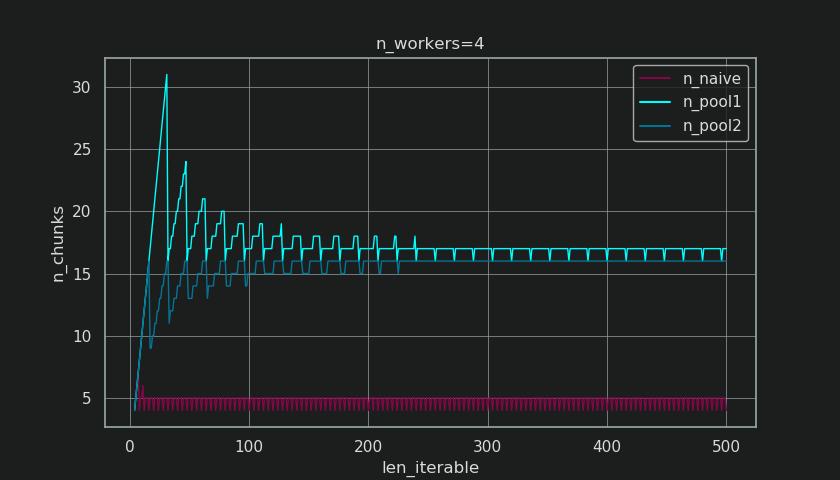Click the y-axis tick label 25

click(82, 149)
